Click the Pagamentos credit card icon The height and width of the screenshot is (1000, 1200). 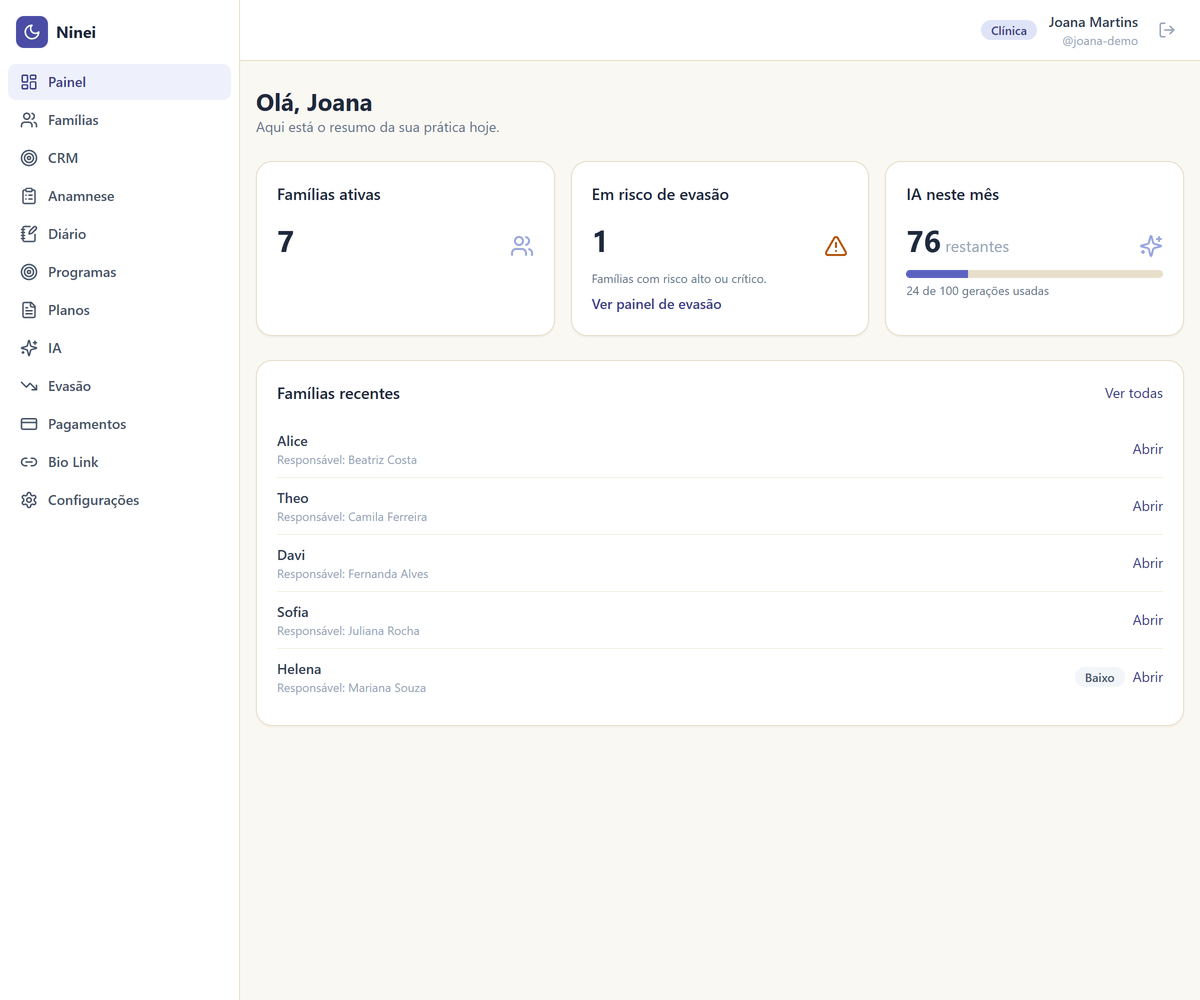pyautogui.click(x=29, y=424)
